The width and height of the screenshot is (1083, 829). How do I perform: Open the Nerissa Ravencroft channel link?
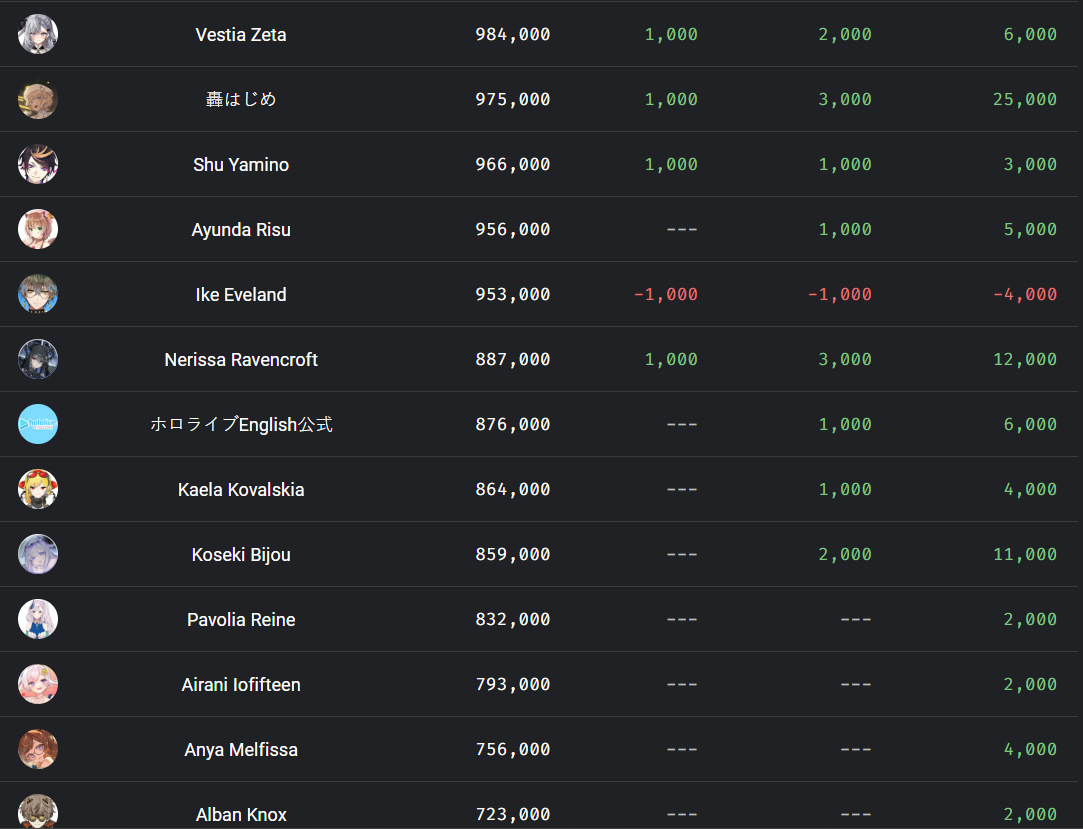[241, 360]
